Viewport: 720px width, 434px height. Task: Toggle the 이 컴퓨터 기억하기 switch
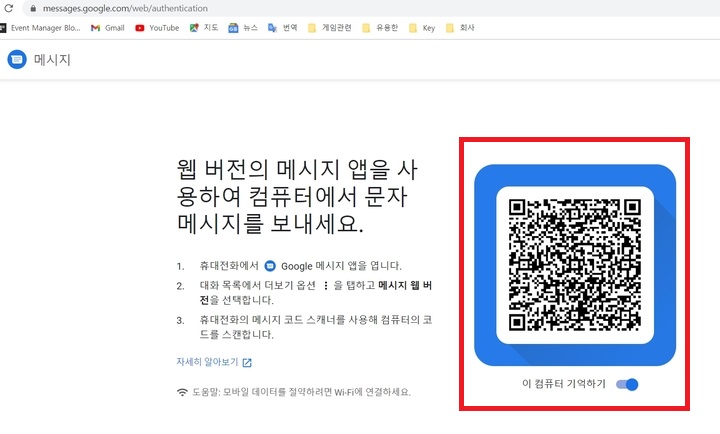point(627,384)
